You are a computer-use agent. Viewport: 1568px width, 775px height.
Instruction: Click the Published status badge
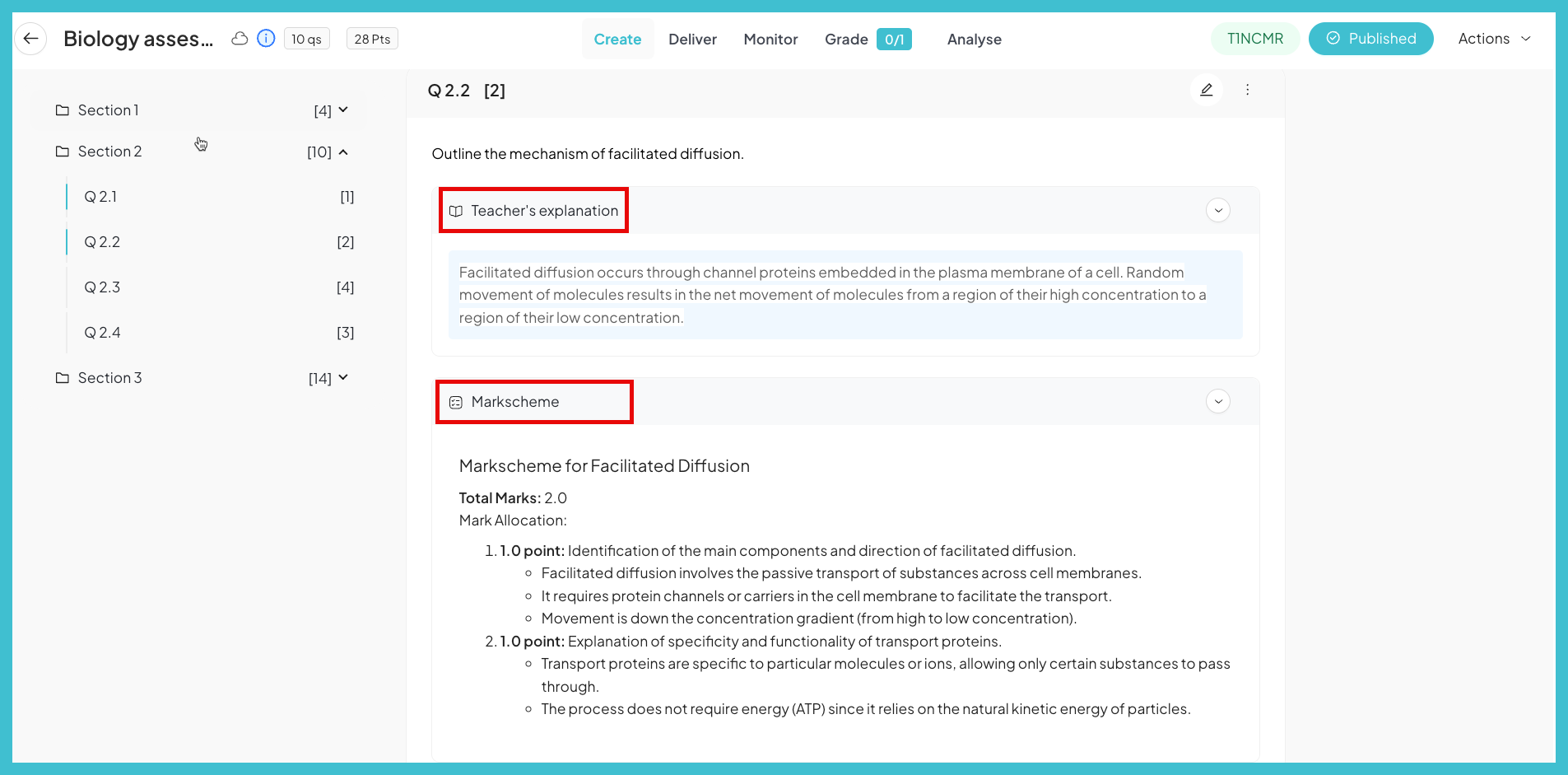tap(1370, 38)
